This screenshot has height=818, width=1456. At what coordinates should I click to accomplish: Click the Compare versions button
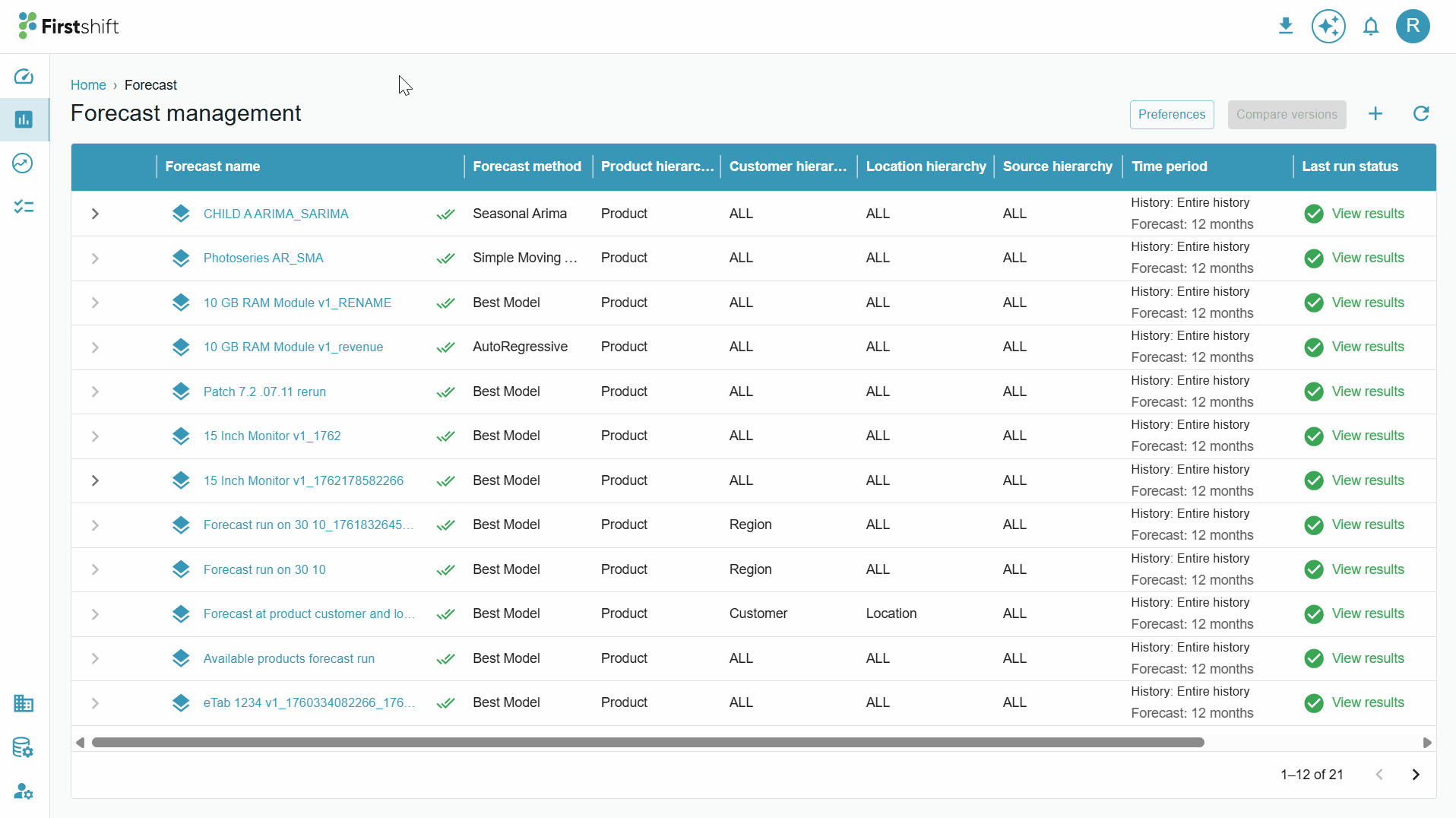[x=1287, y=115]
